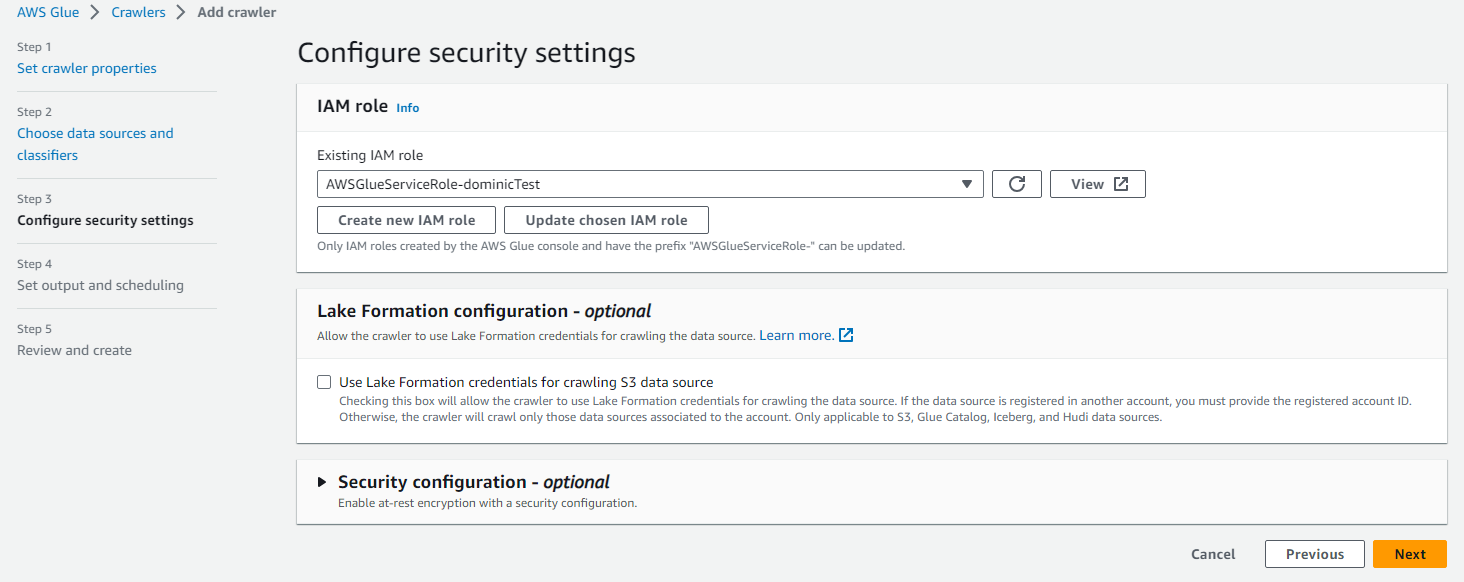Navigate to AWS Glue breadcrumb link
This screenshot has width=1464, height=582.
click(x=48, y=12)
